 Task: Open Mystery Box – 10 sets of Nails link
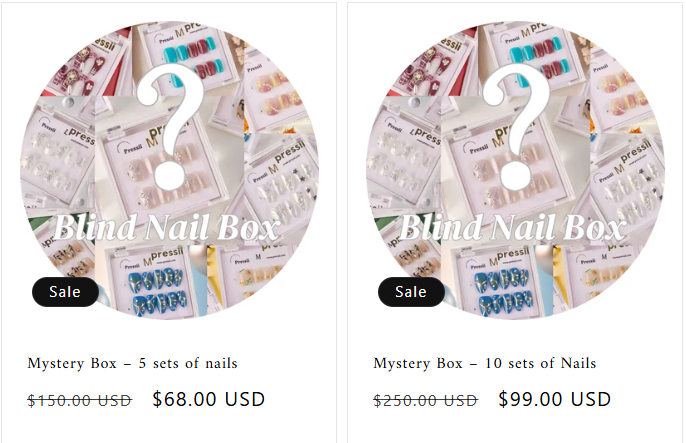point(485,363)
